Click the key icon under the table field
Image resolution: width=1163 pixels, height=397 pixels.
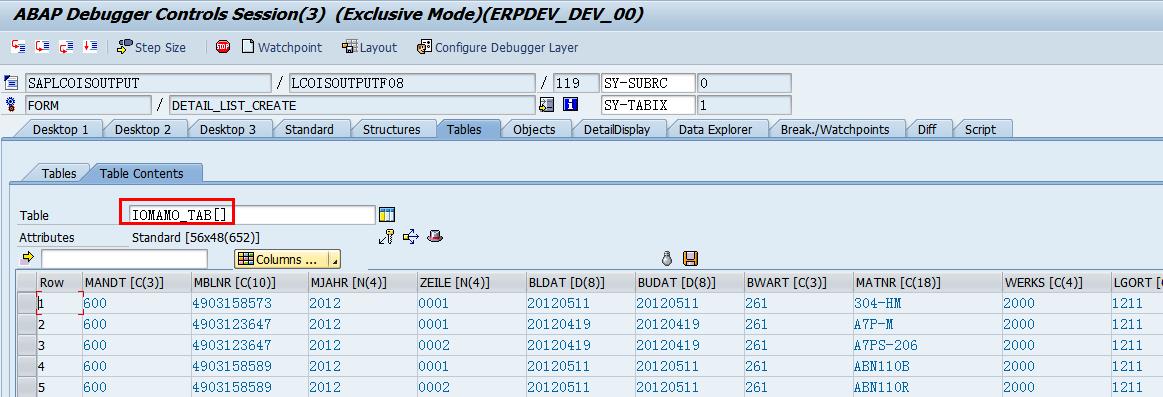point(387,237)
